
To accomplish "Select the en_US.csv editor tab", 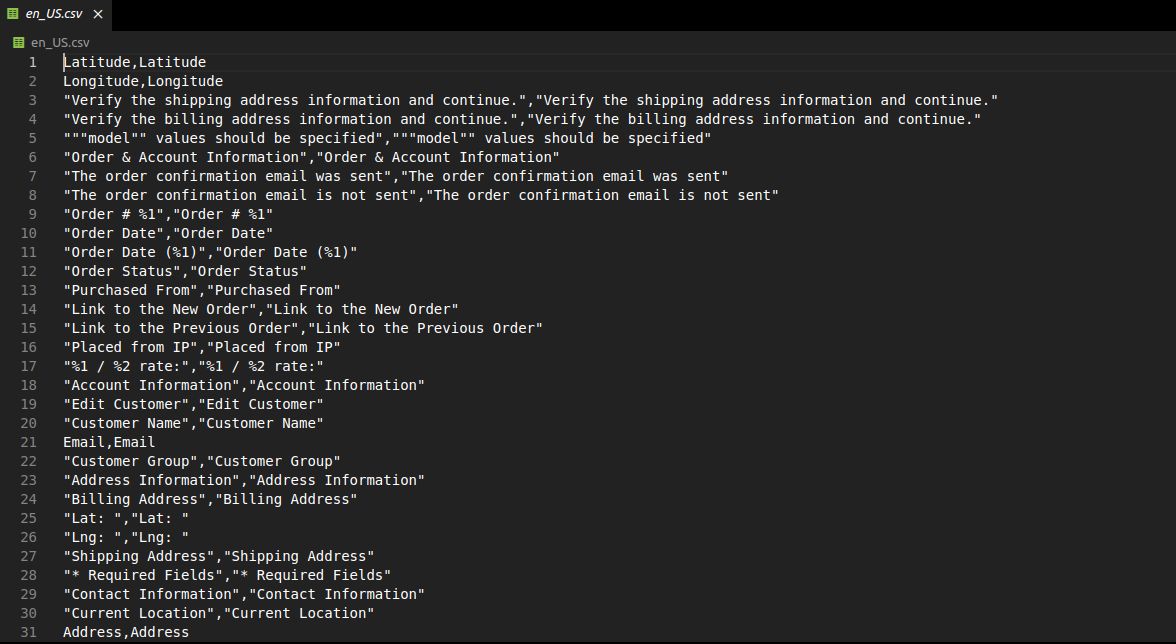I will [x=54, y=14].
